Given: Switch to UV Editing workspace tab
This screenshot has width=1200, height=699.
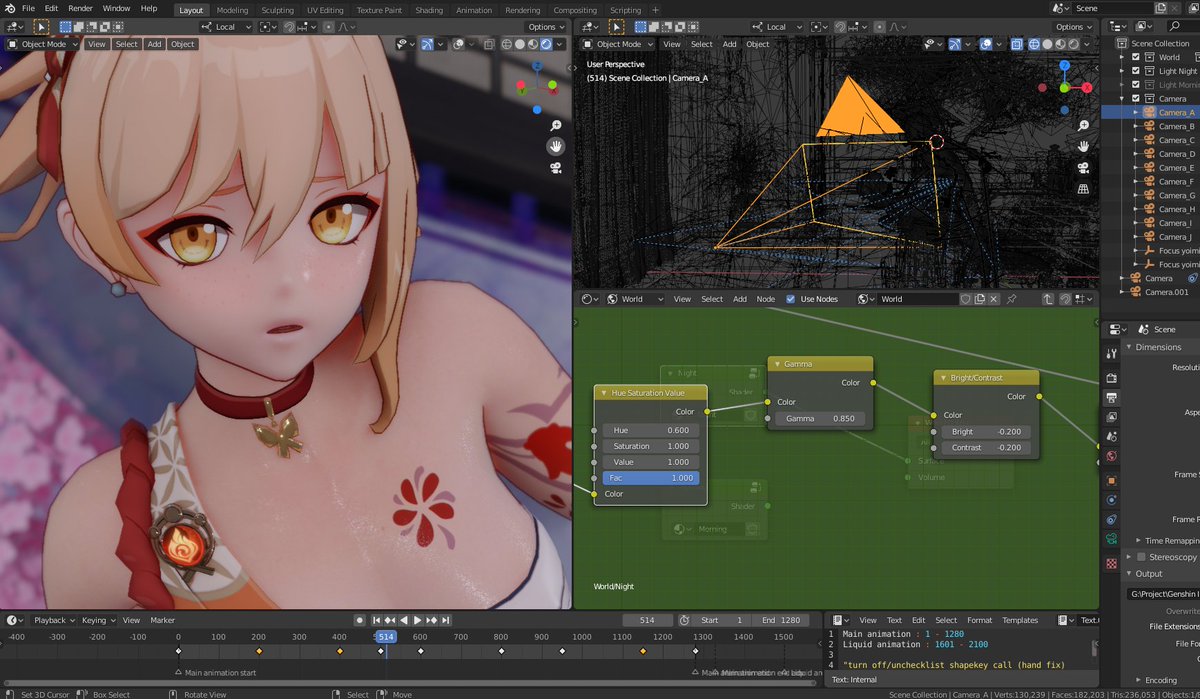Looking at the screenshot, I should [x=325, y=10].
